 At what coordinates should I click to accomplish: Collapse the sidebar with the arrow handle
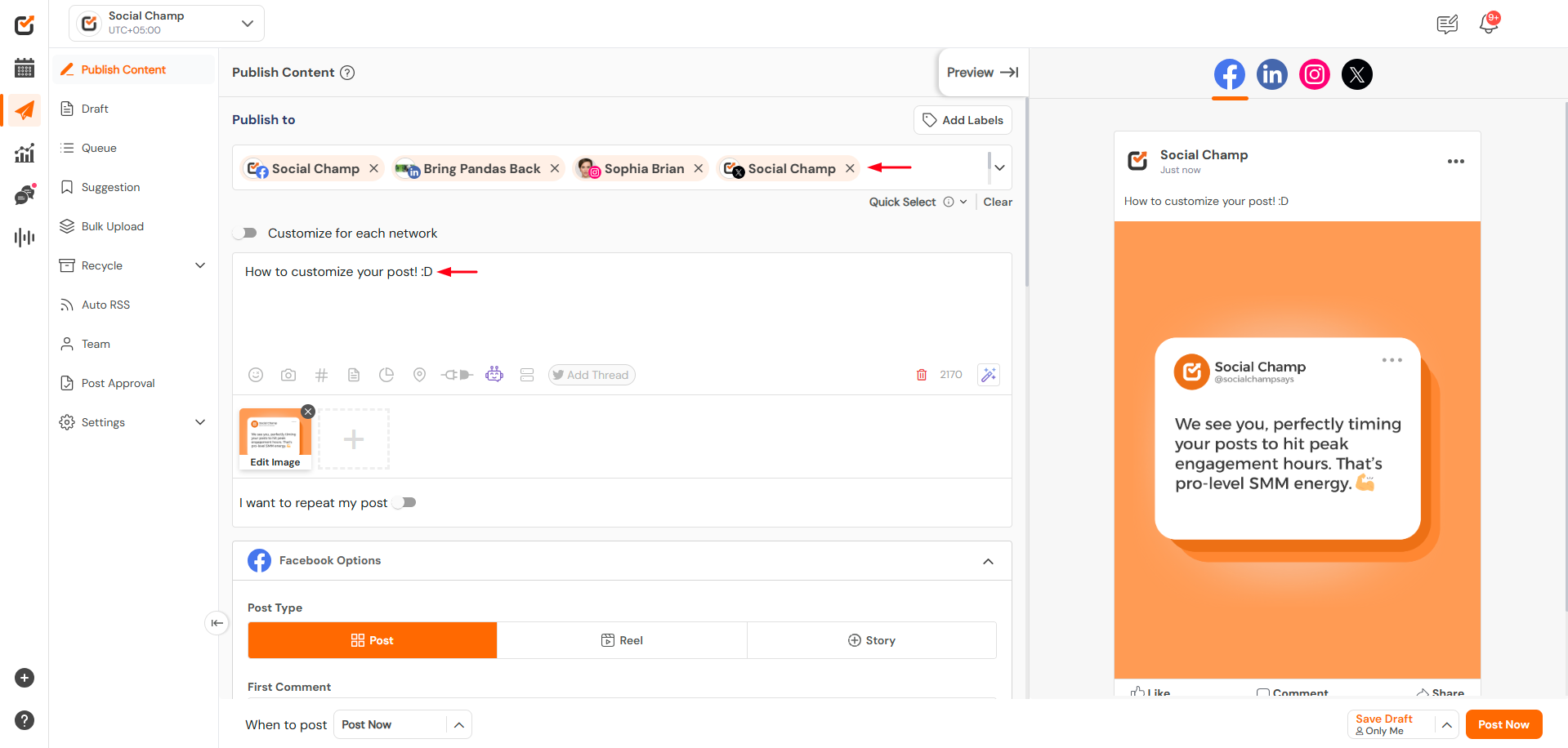(217, 623)
